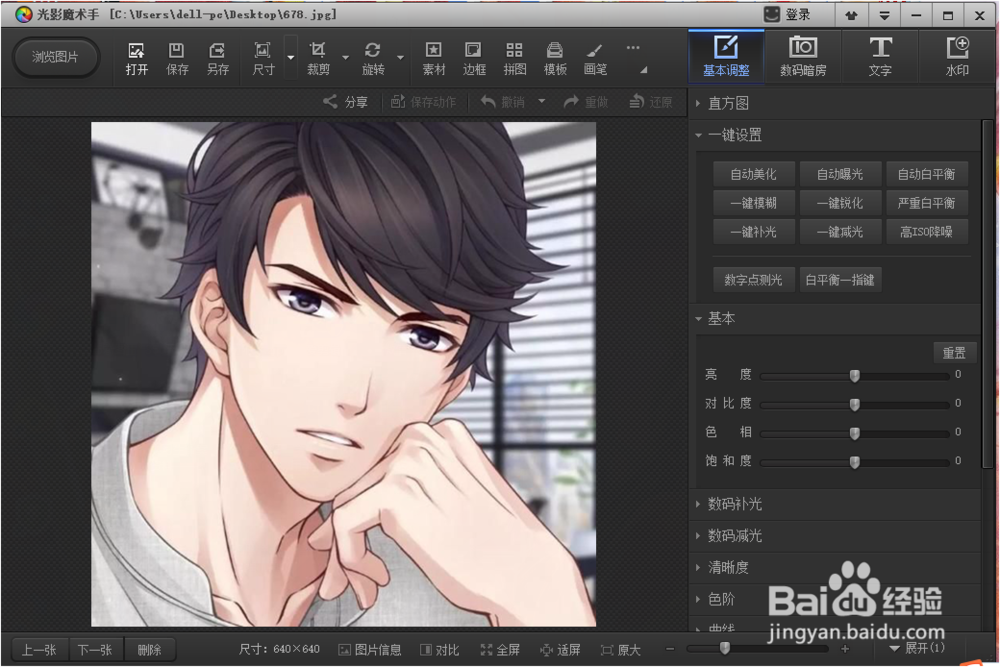Click the 重置 reset button
1000x667 pixels.
pyautogui.click(x=954, y=353)
